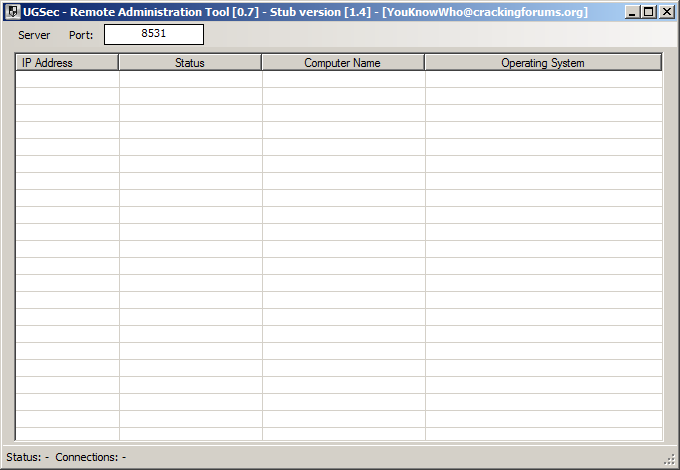Click the 'Status: -' text in status bar

[27, 457]
